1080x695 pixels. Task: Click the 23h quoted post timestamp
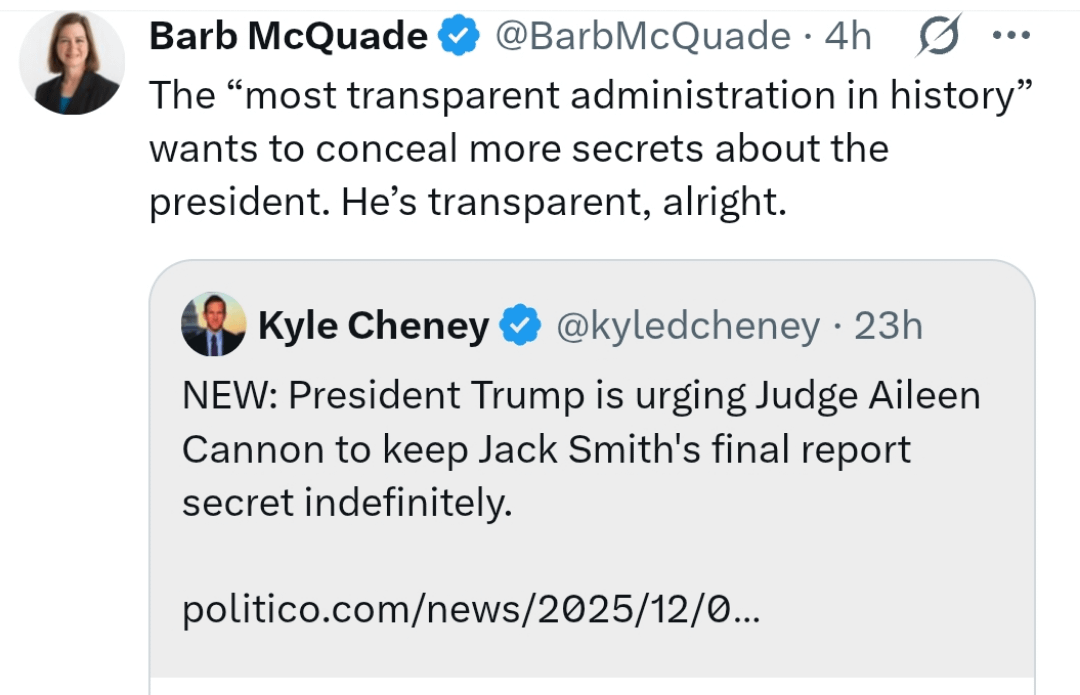(x=888, y=326)
